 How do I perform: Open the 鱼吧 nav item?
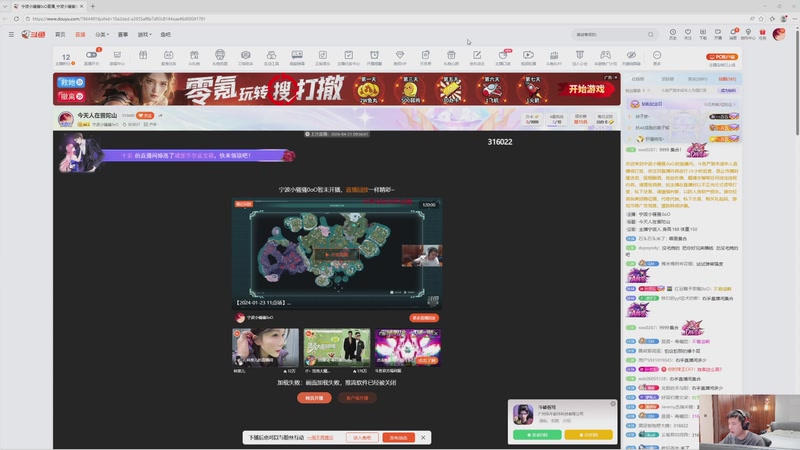point(165,35)
